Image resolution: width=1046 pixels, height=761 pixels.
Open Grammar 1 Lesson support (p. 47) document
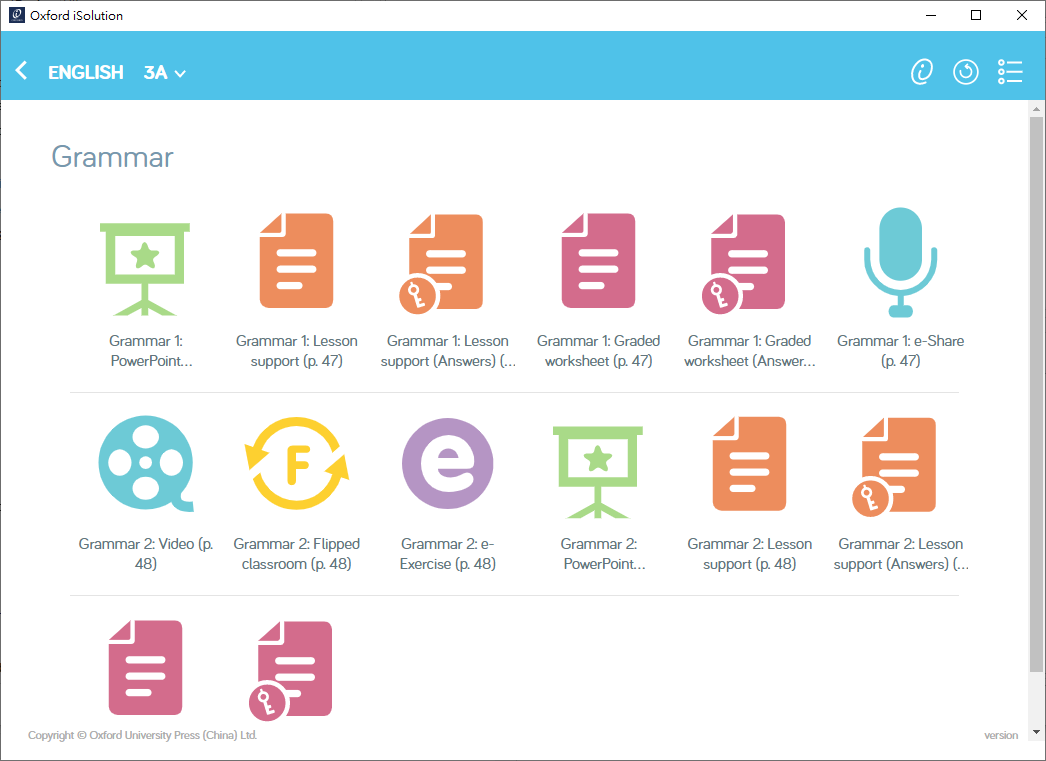point(296,261)
